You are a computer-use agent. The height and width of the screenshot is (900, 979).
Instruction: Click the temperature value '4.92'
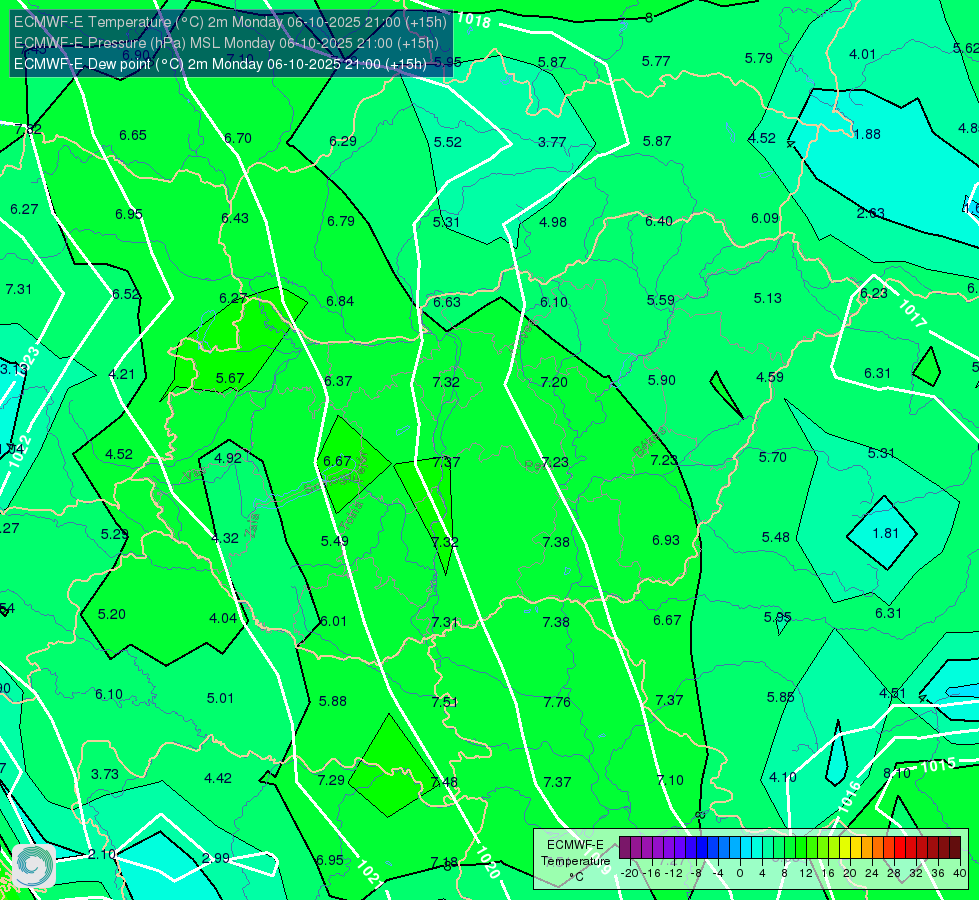tap(228, 458)
